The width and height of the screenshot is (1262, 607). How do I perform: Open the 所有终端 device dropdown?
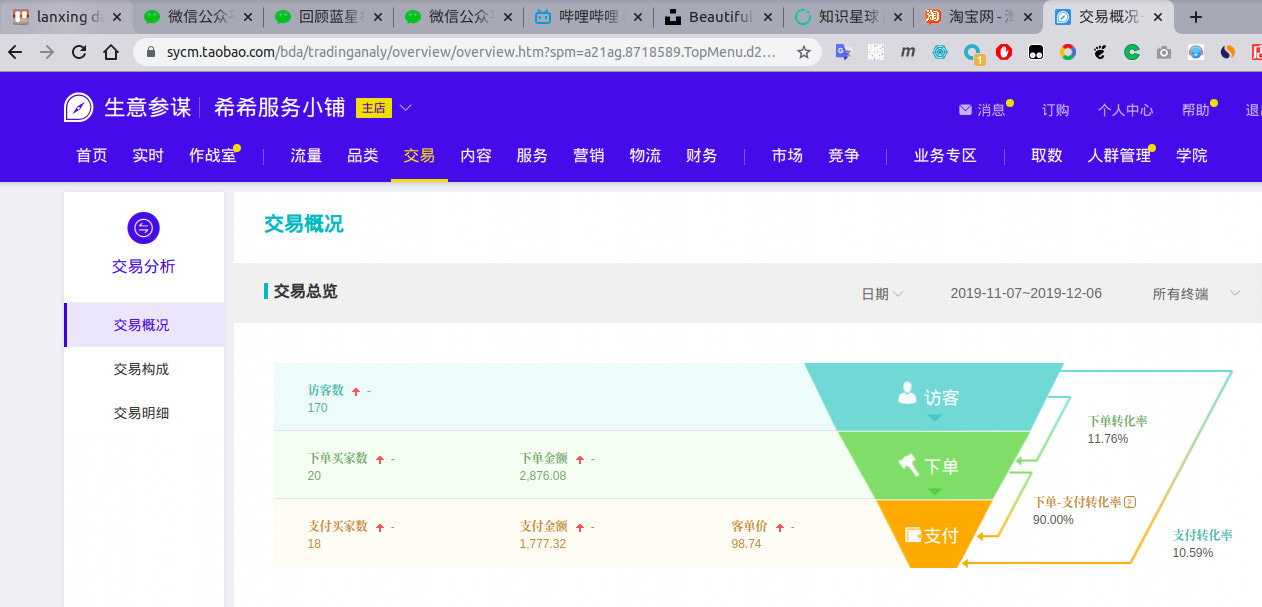[x=1196, y=293]
